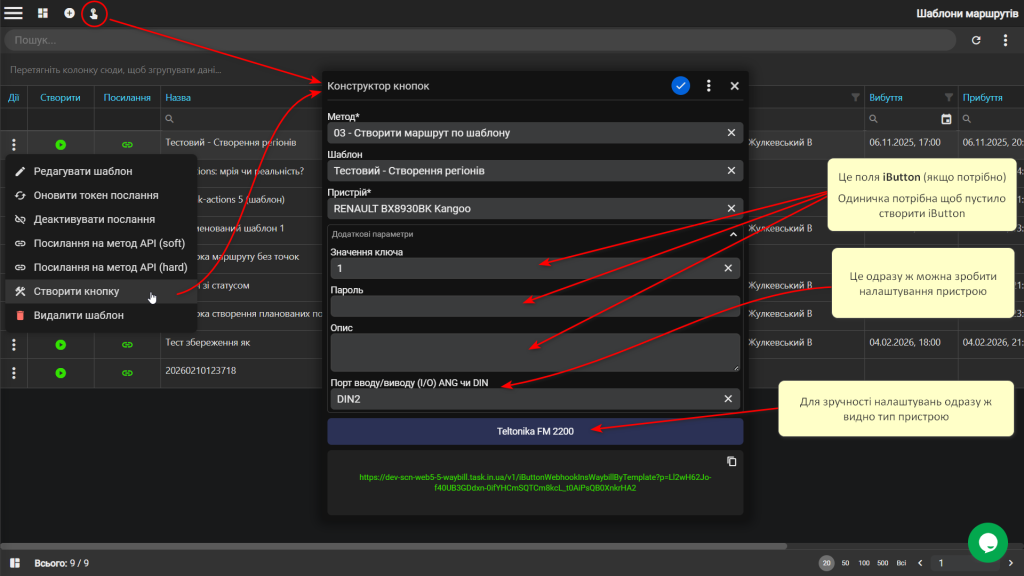Refresh the table data

pyautogui.click(x=976, y=40)
